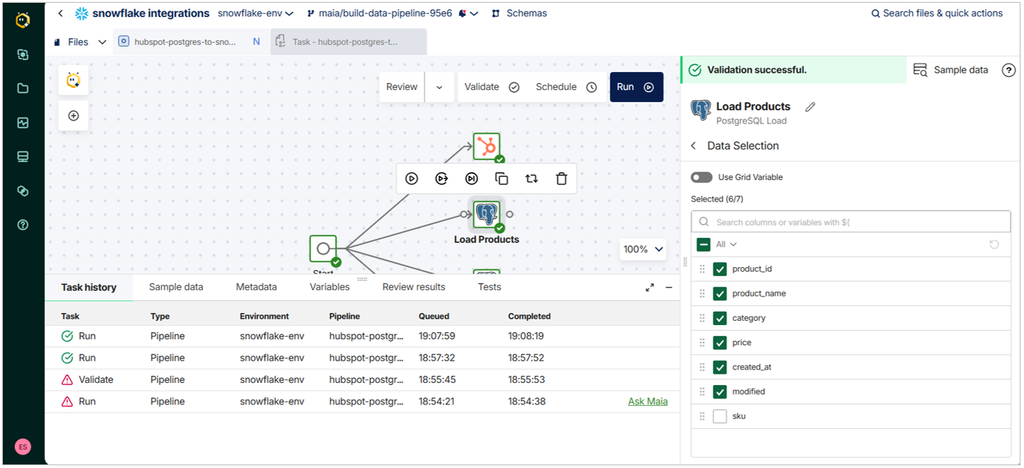Click the add component plus icon on the canvas
Image resolution: width=1024 pixels, height=468 pixels.
[73, 116]
